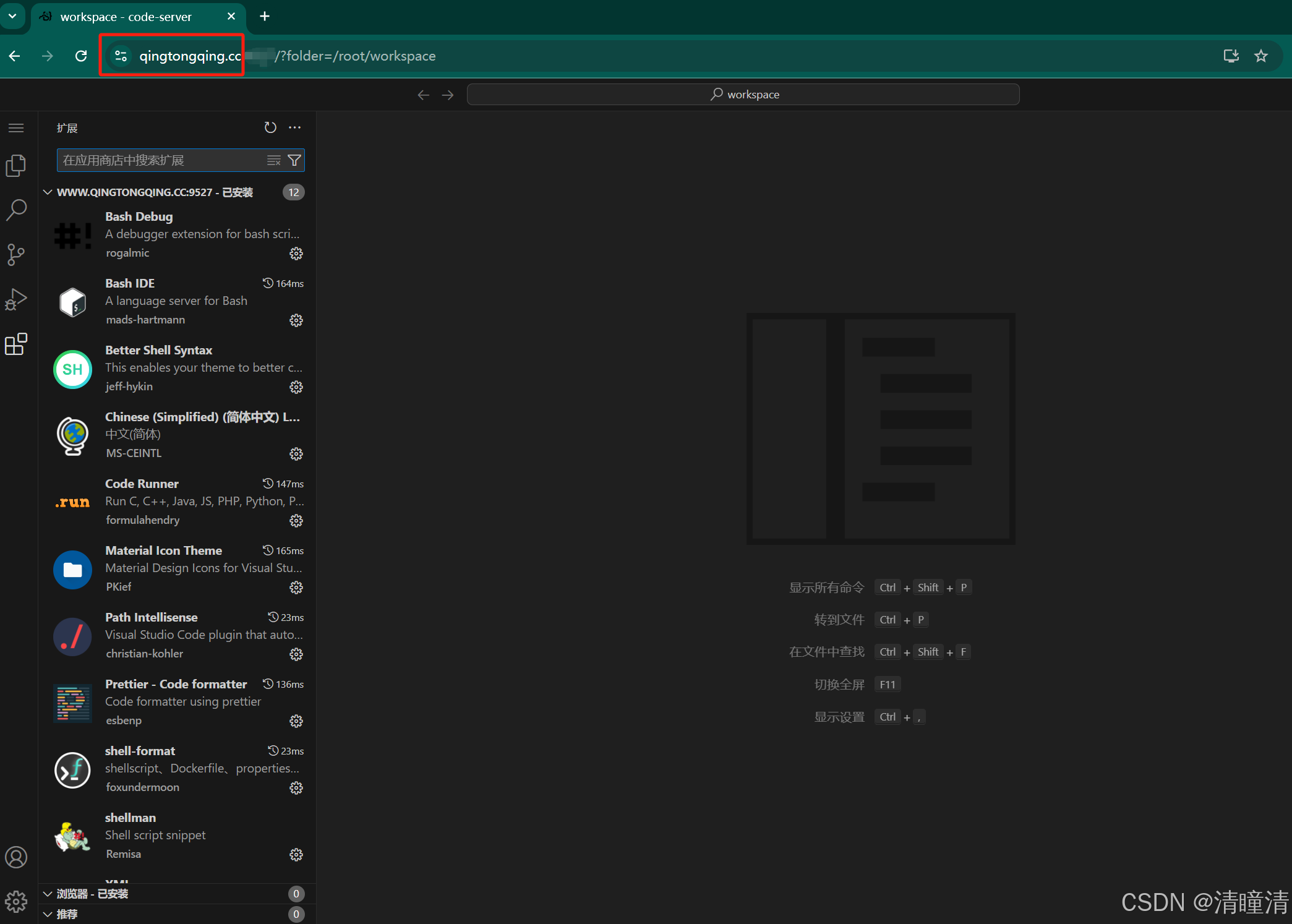Open extensions panel more actions menu
Viewport: 1292px width, 924px height.
point(295,127)
